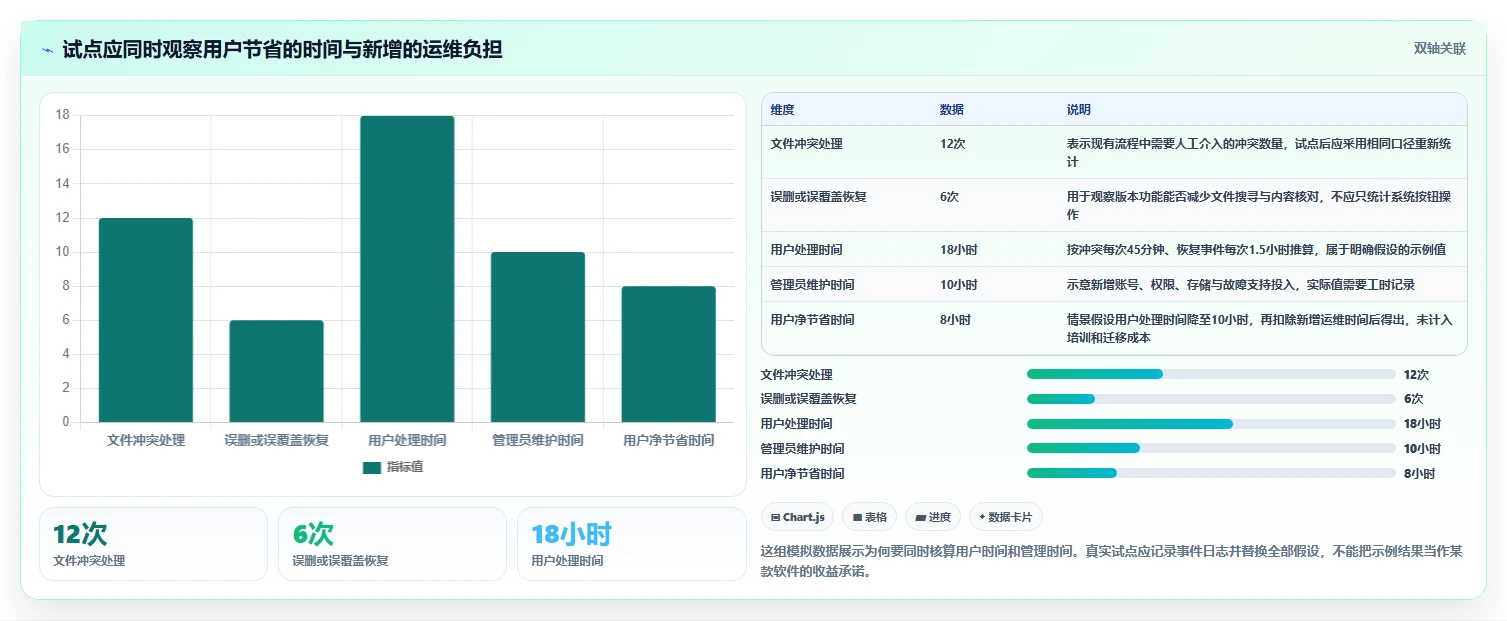The width and height of the screenshot is (1507, 621).
Task: Click the 进度 tag chip
Action: click(x=932, y=517)
